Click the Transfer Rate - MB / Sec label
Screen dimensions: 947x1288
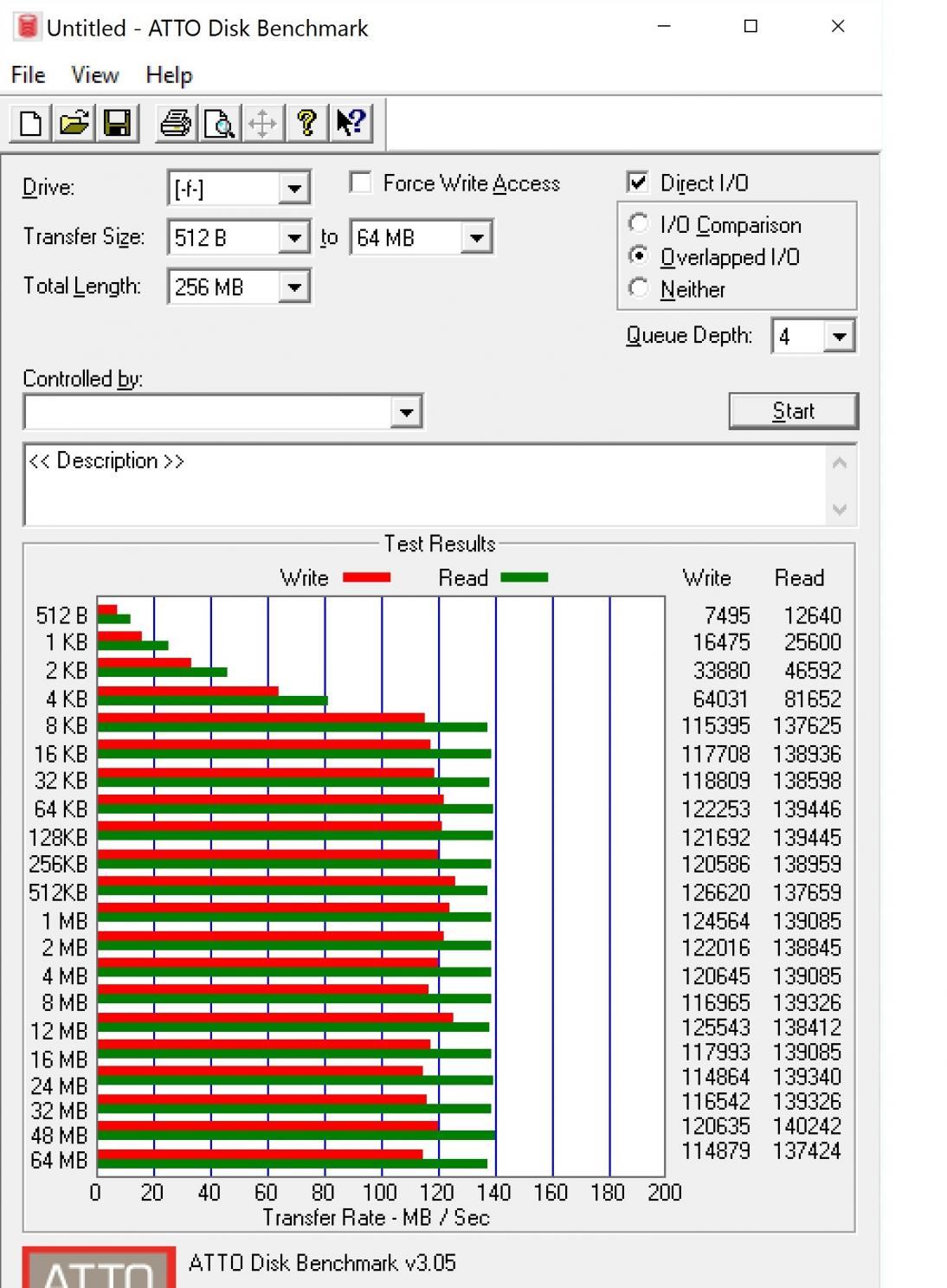click(x=376, y=1218)
